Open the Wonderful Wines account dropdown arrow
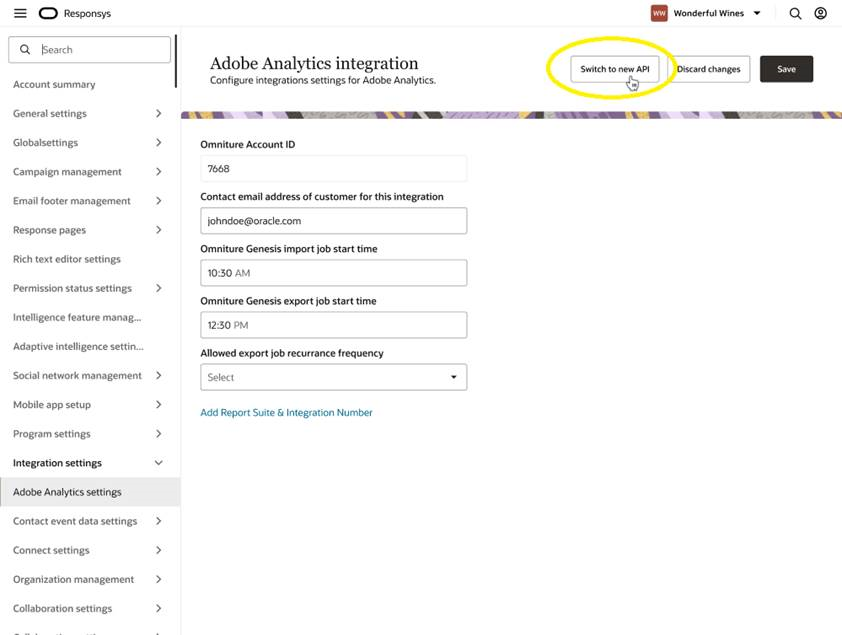 point(757,13)
